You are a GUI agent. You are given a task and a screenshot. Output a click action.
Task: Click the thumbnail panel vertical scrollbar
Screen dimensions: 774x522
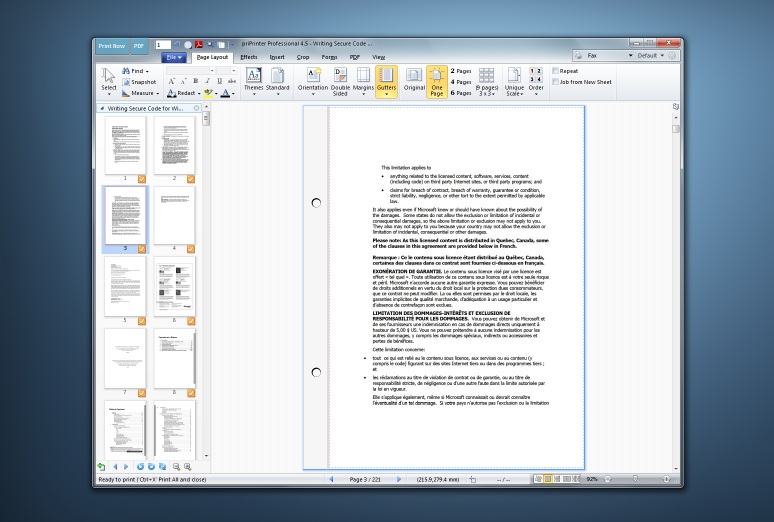coord(206,282)
